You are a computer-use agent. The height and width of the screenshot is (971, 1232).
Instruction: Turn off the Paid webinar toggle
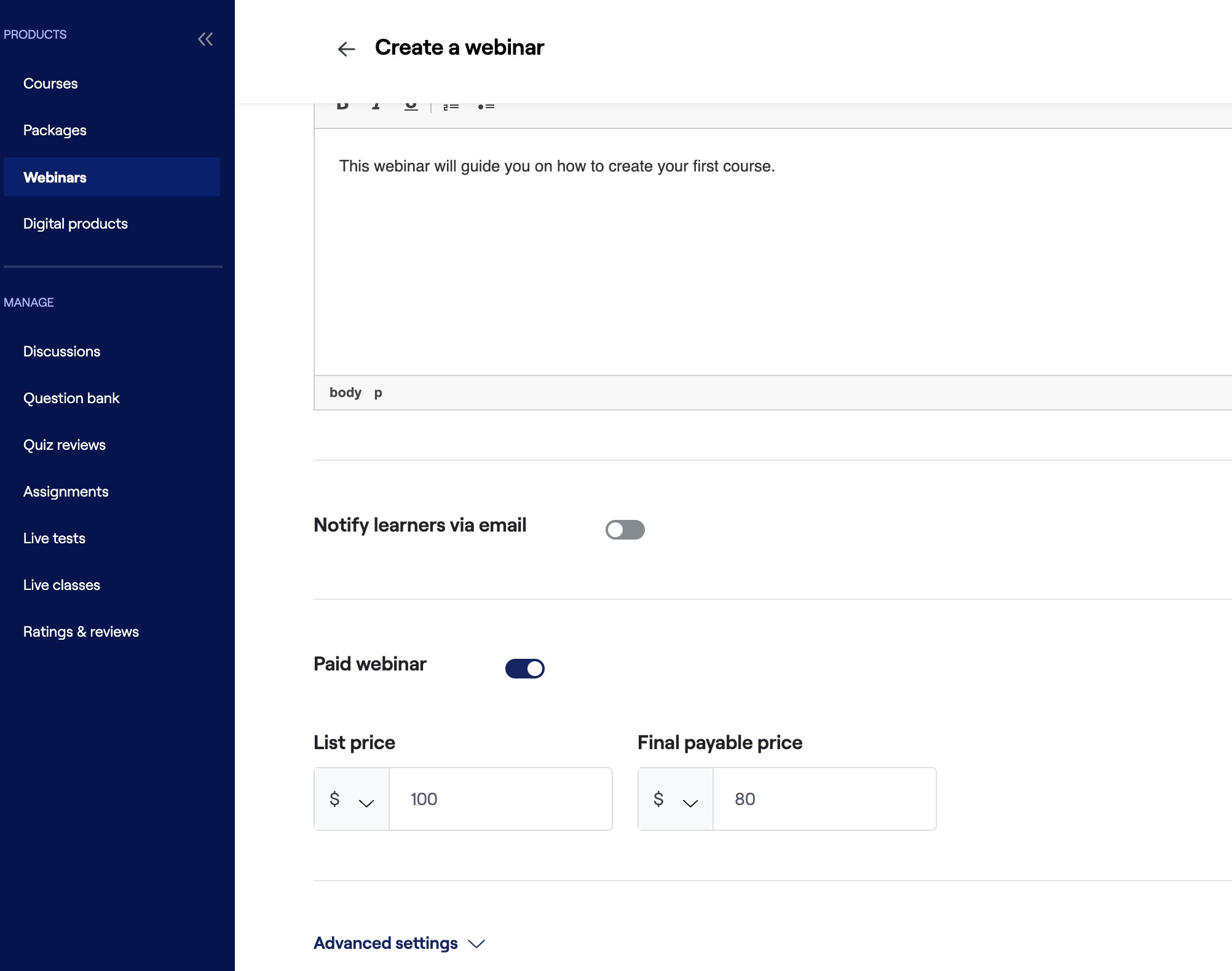click(x=524, y=669)
